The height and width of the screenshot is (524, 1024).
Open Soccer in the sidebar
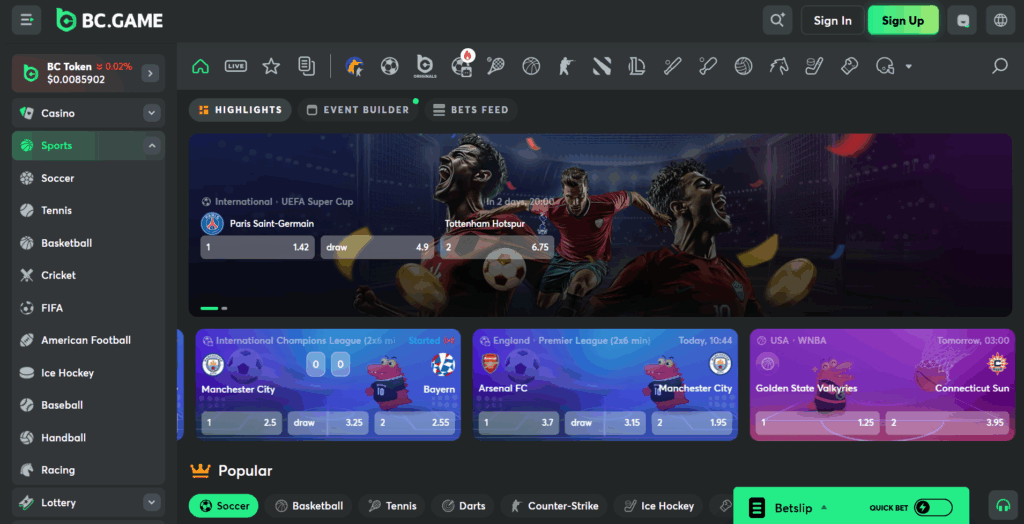[x=88, y=178]
